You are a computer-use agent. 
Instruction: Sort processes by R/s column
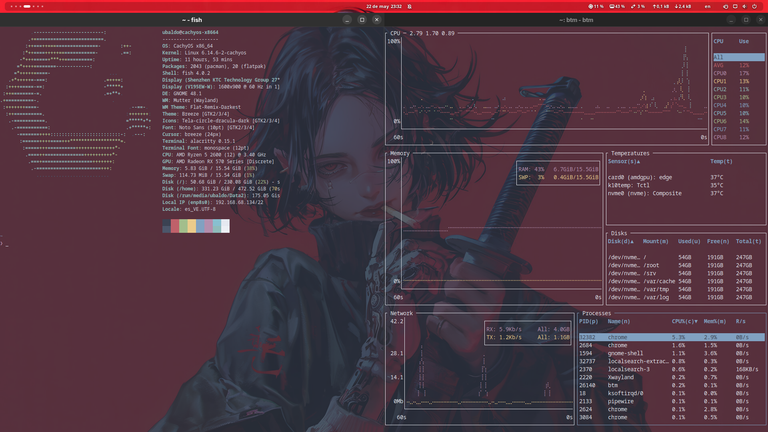tap(740, 321)
